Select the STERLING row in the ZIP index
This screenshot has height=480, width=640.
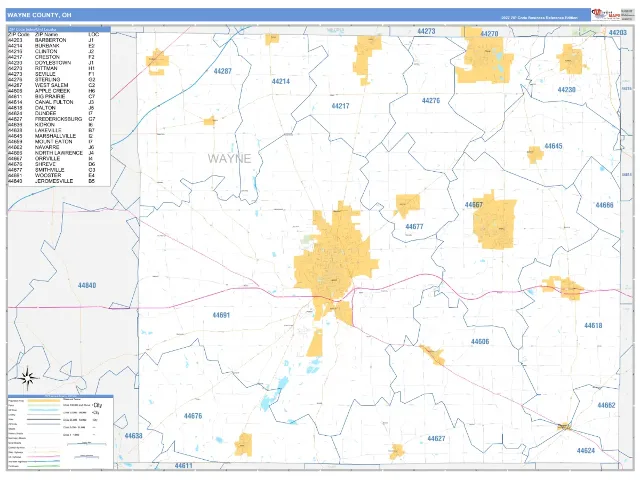pos(51,80)
